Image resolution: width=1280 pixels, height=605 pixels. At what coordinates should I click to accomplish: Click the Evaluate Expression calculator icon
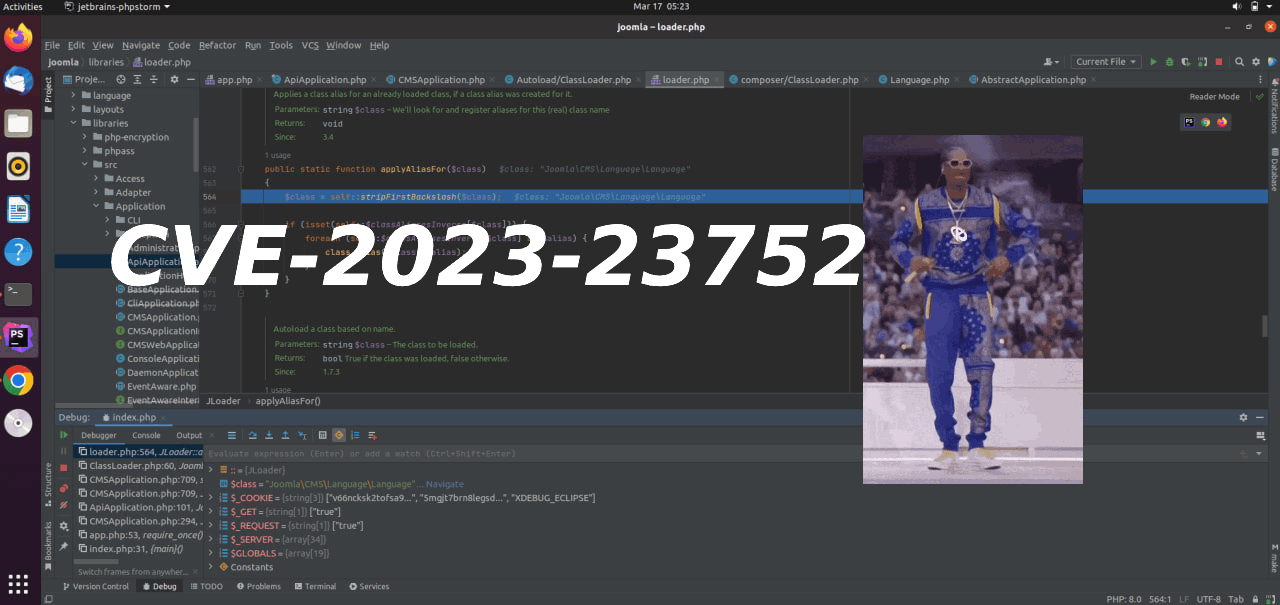click(322, 435)
